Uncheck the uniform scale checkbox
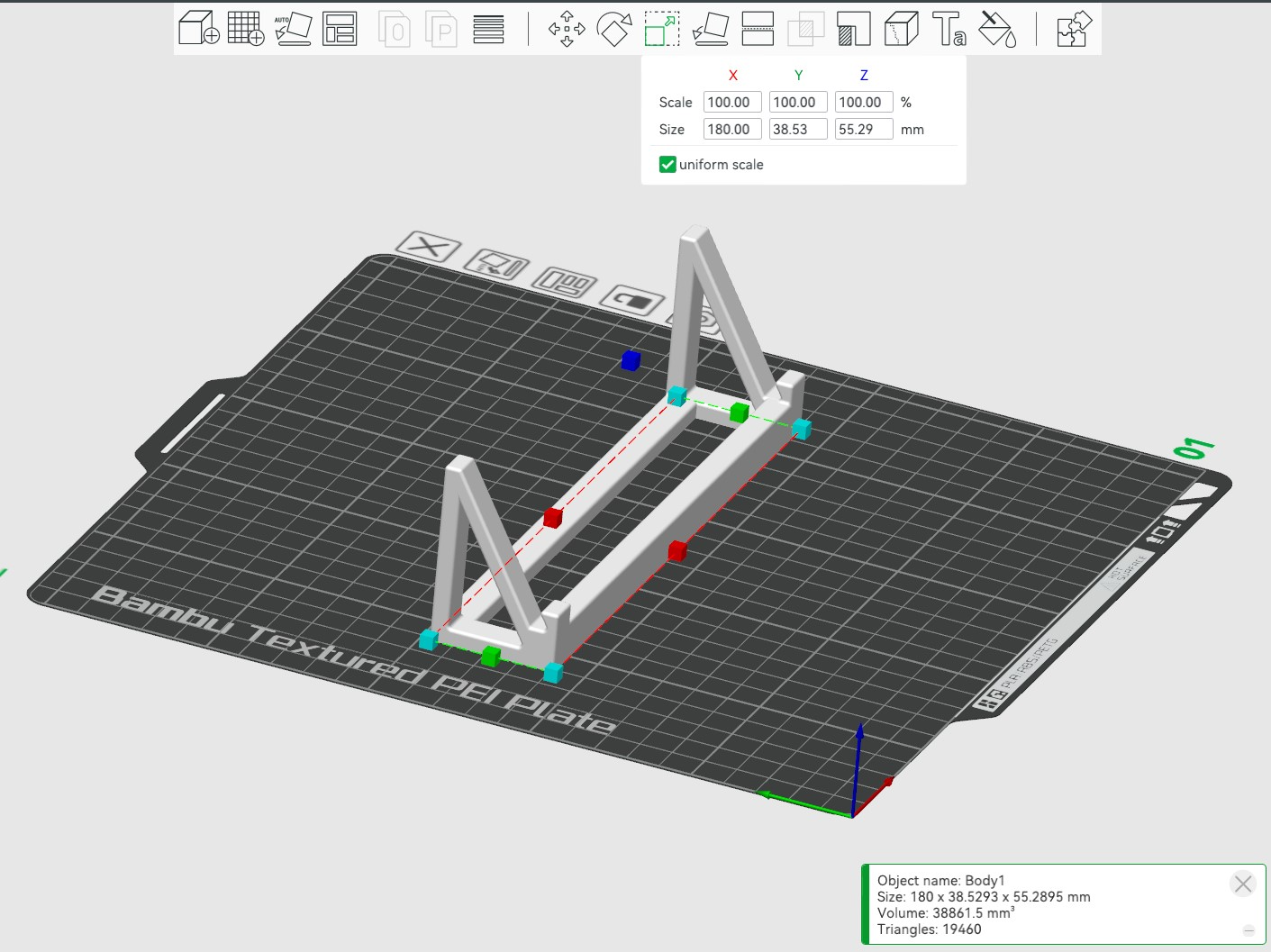Viewport: 1271px width, 952px height. point(667,164)
